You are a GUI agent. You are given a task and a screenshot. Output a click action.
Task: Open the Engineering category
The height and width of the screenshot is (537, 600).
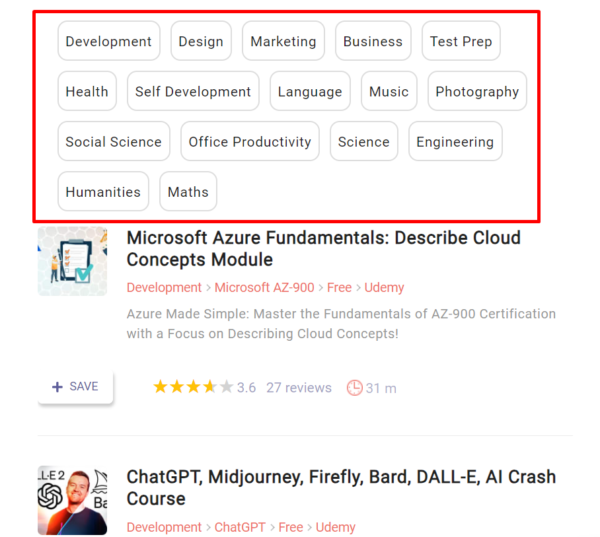point(455,141)
